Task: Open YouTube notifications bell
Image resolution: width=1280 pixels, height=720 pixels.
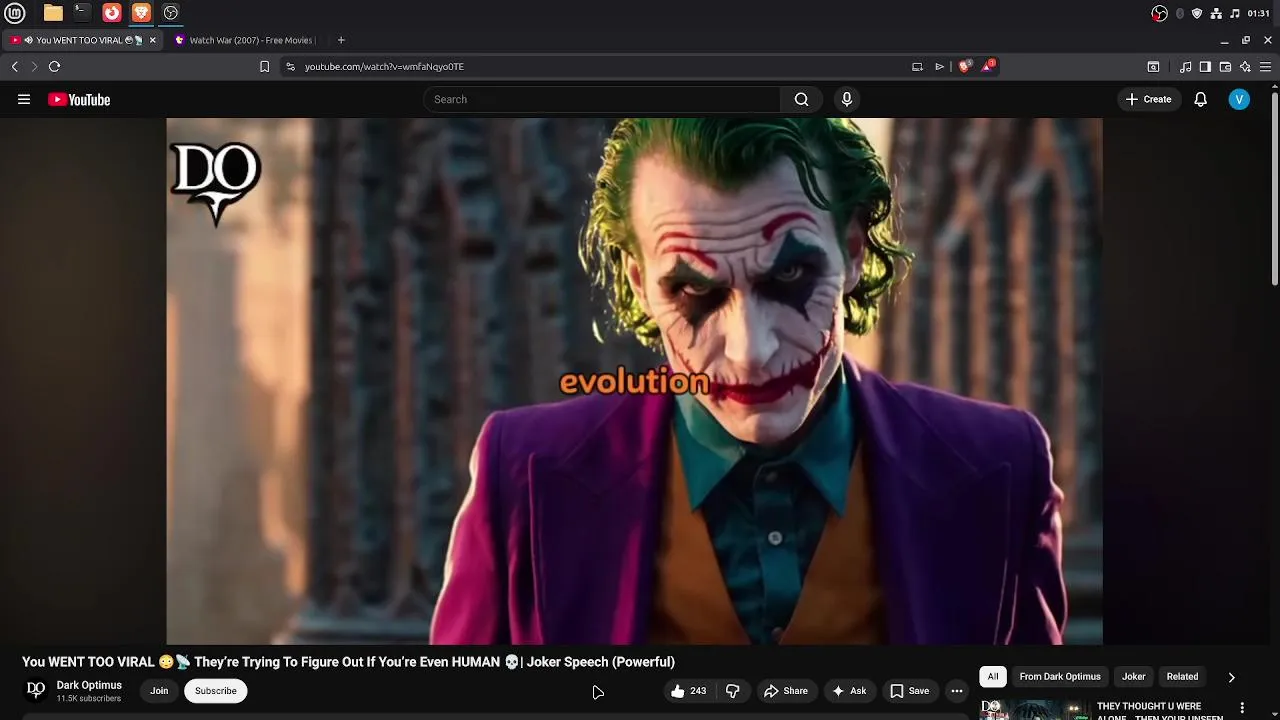Action: [1201, 99]
